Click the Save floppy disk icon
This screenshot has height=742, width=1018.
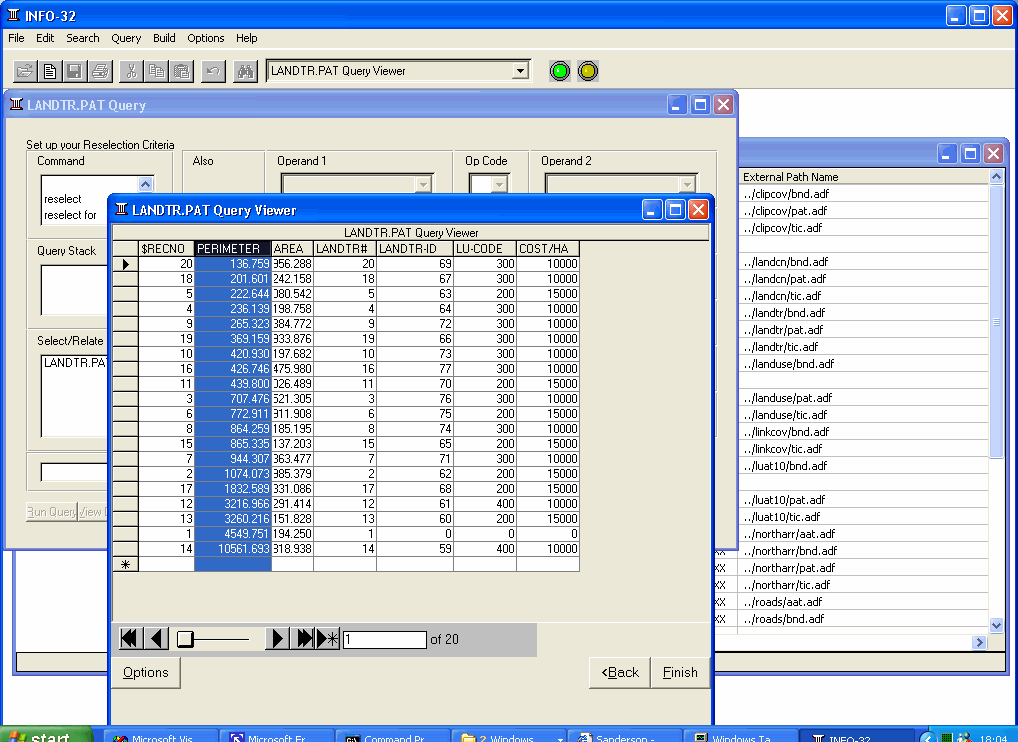pyautogui.click(x=73, y=71)
